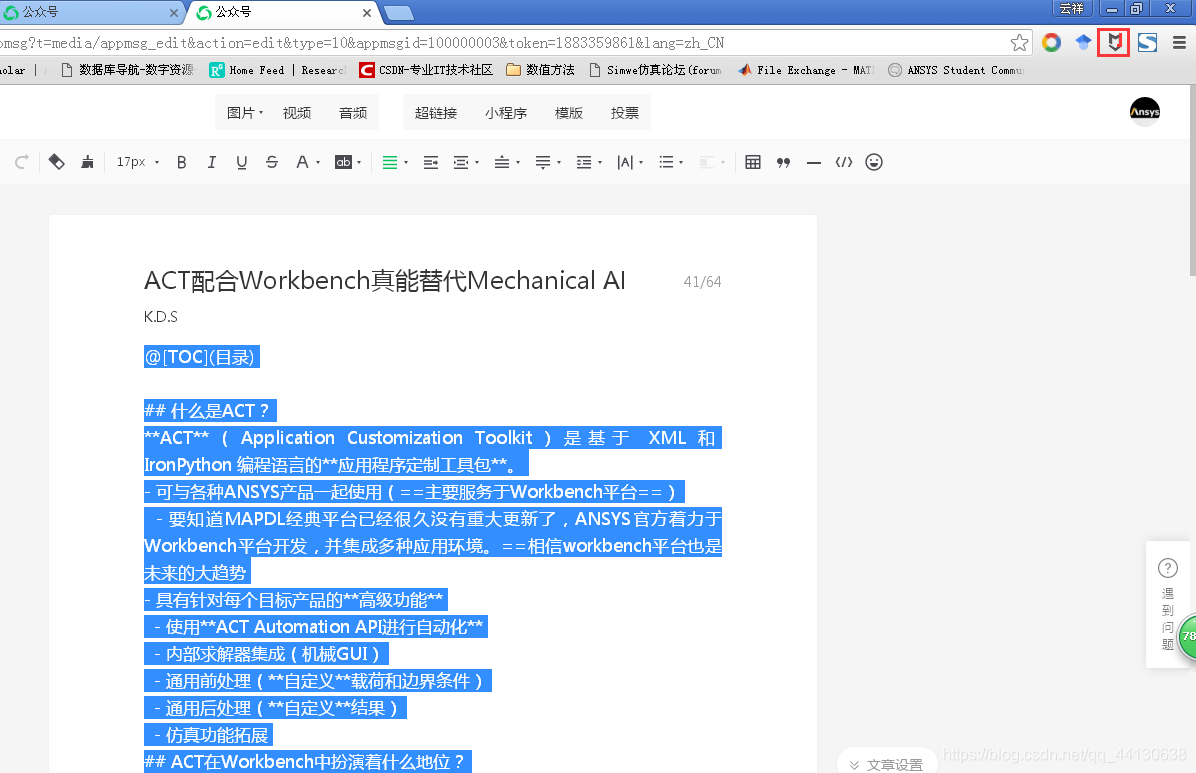The image size is (1196, 773).
Task: Click the green text alignment icon
Action: [x=390, y=162]
